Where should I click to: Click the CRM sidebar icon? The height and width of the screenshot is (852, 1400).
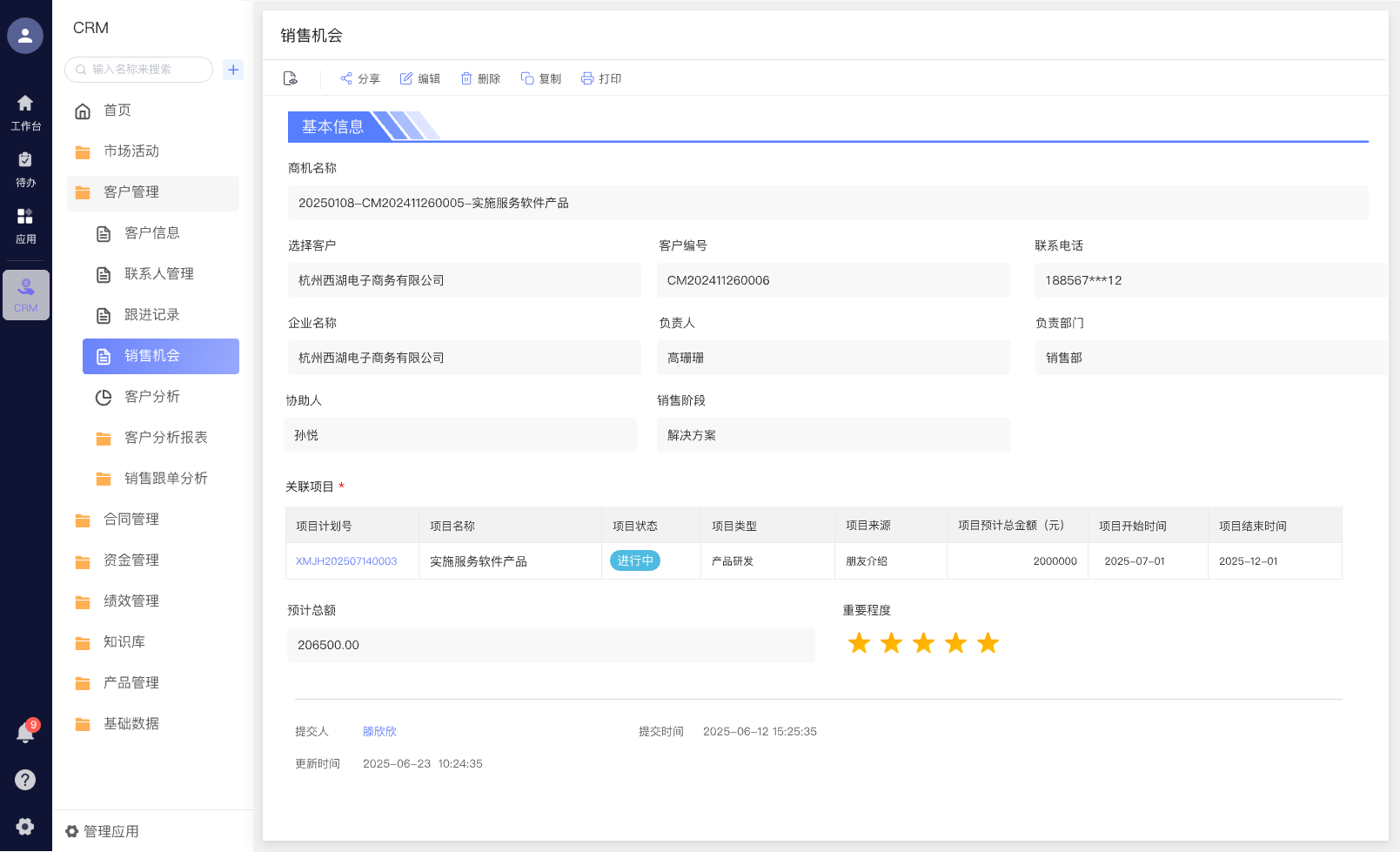(x=25, y=294)
